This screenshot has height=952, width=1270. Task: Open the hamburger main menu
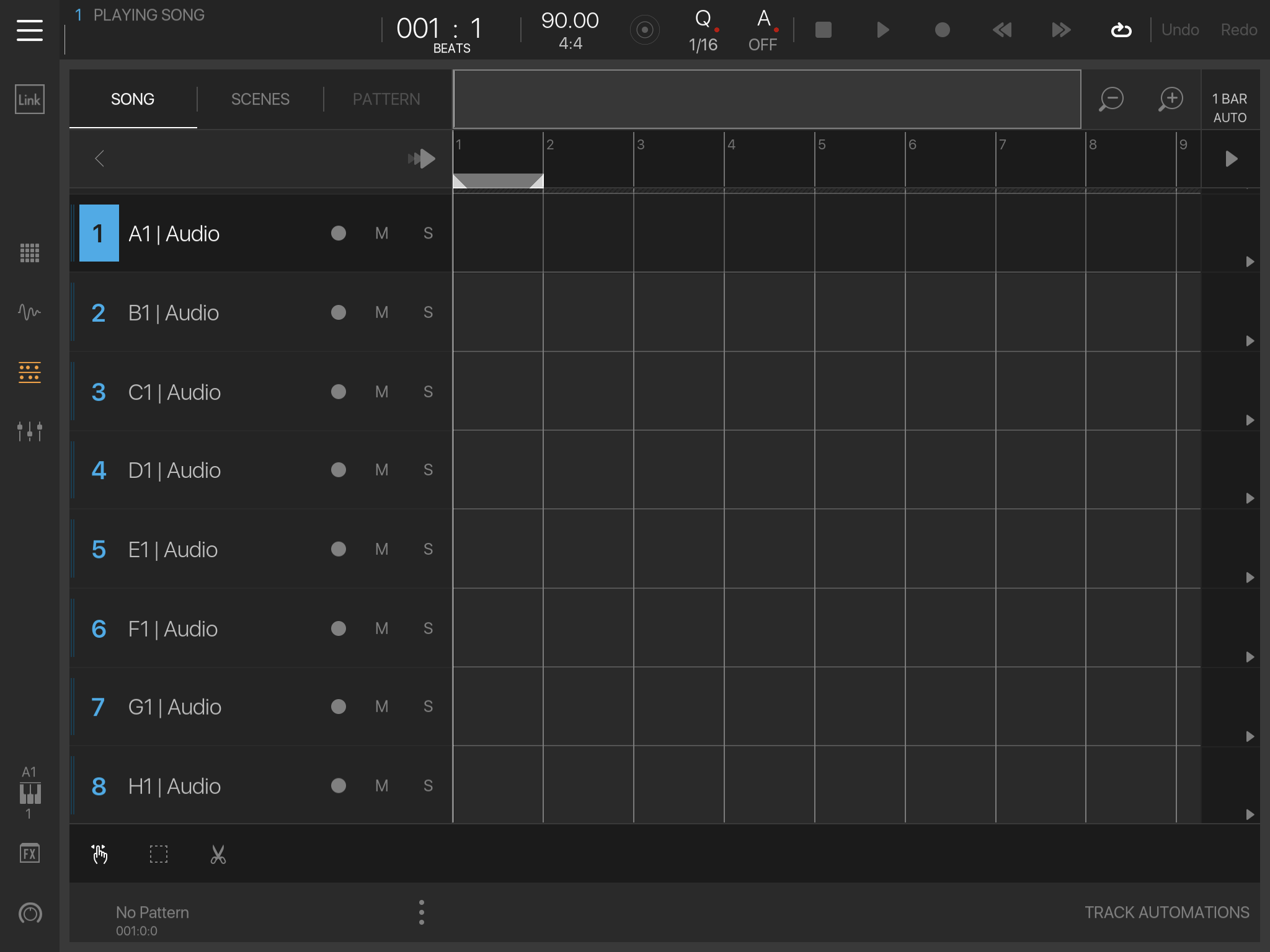(30, 30)
